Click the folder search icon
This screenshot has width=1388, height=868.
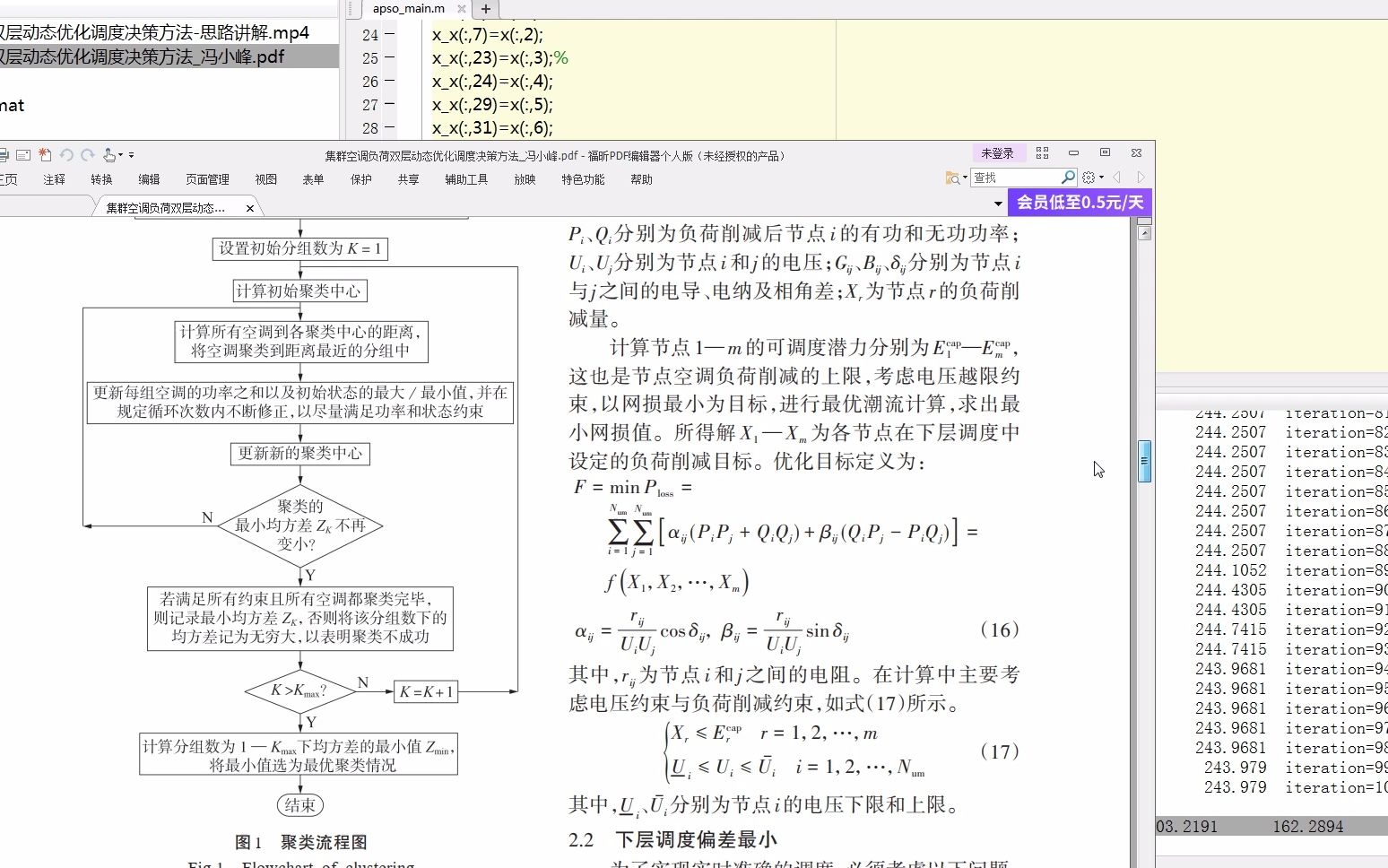951,178
